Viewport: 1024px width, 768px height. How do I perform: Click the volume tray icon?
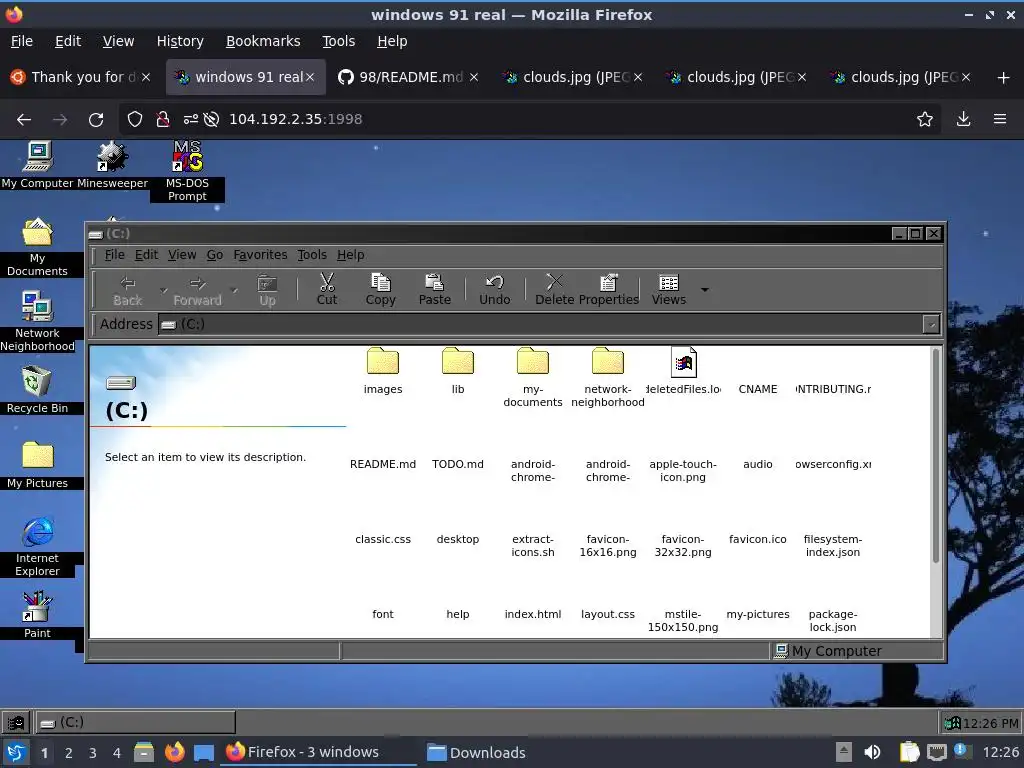(x=872, y=752)
